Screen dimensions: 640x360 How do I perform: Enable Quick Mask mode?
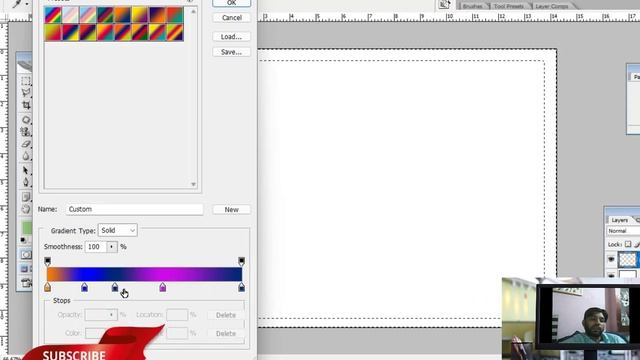point(26,255)
